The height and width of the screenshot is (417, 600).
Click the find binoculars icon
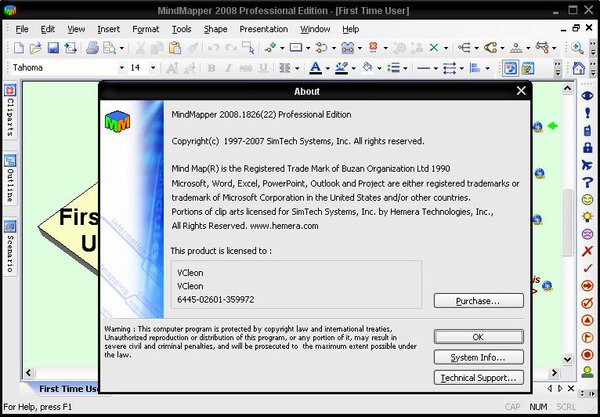click(x=347, y=48)
